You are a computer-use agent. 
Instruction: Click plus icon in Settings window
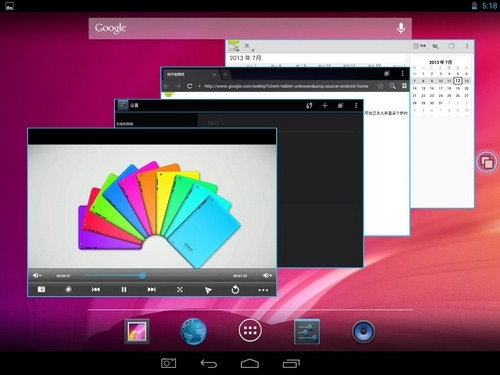tap(325, 106)
